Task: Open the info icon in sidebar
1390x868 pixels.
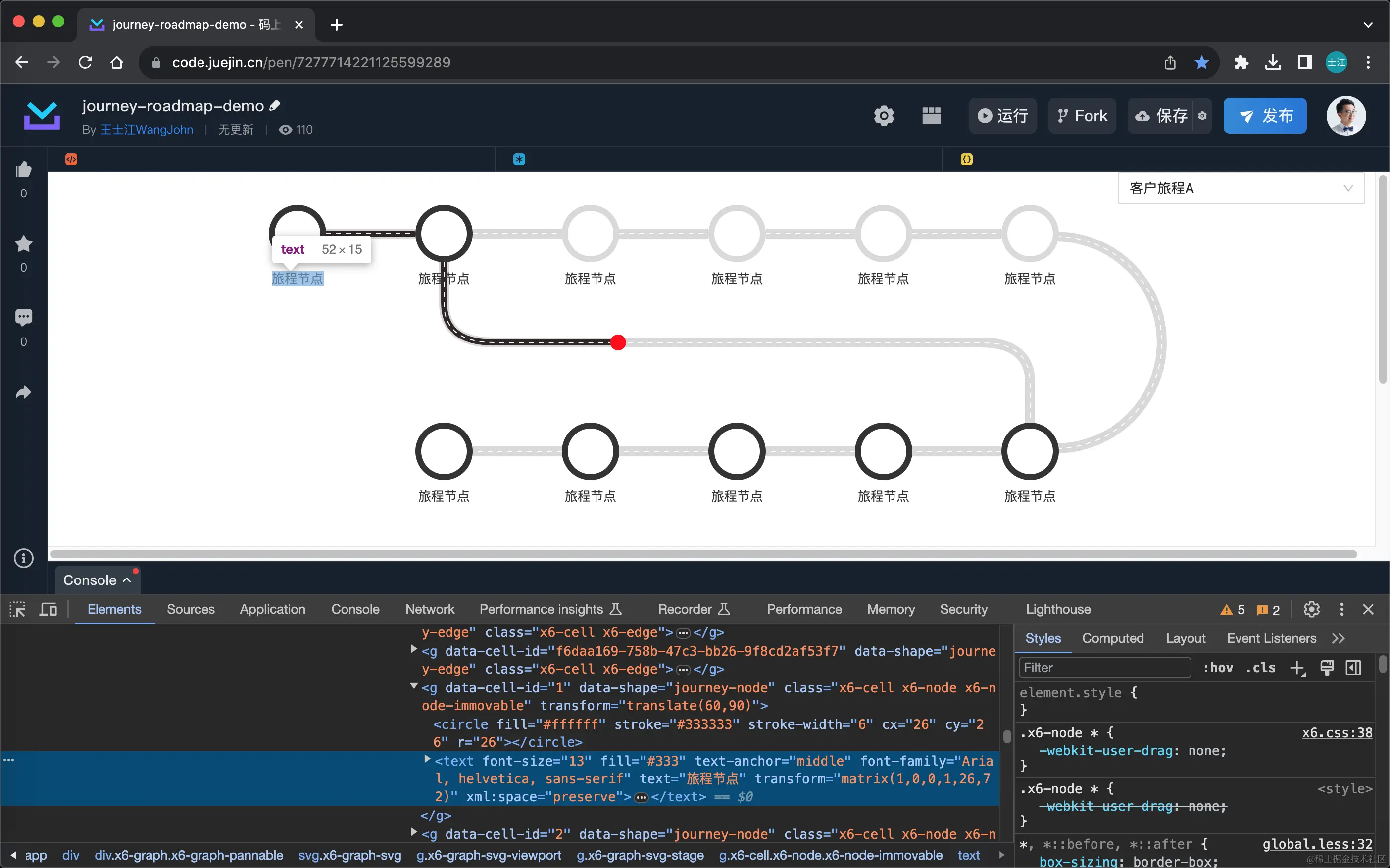Action: (x=24, y=558)
